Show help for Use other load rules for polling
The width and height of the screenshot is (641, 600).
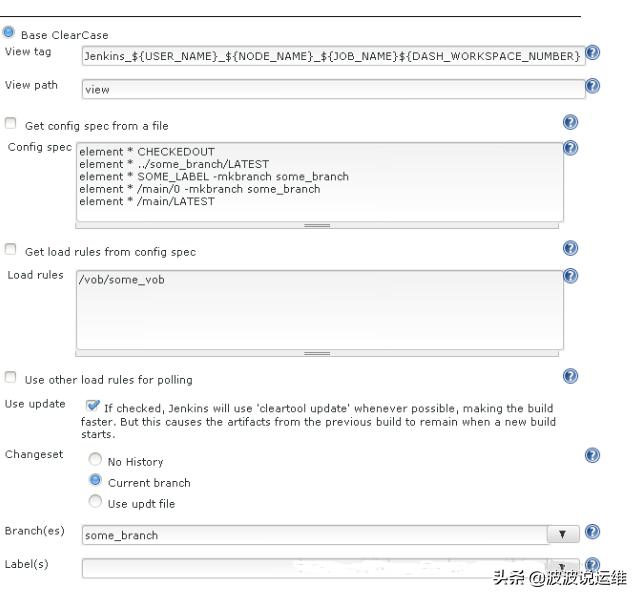[570, 376]
